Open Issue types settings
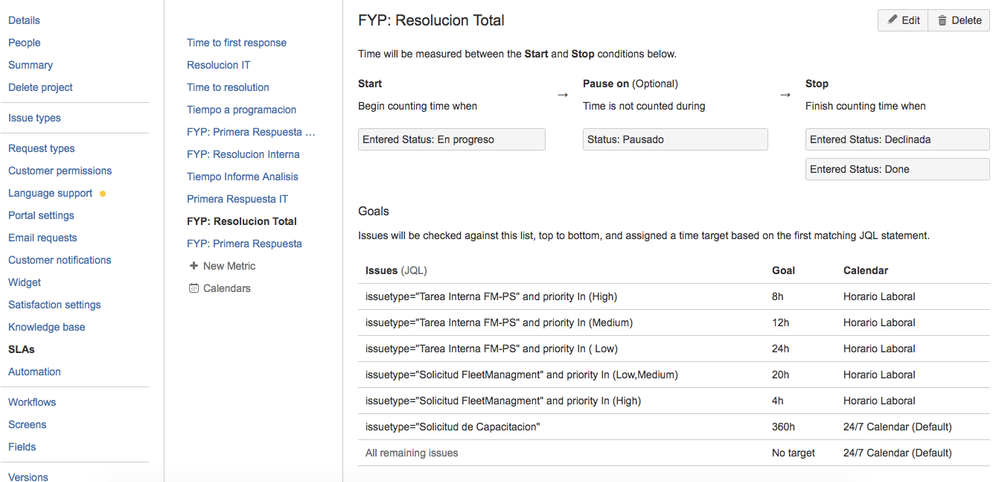Viewport: 999px width, 482px height. 34,118
